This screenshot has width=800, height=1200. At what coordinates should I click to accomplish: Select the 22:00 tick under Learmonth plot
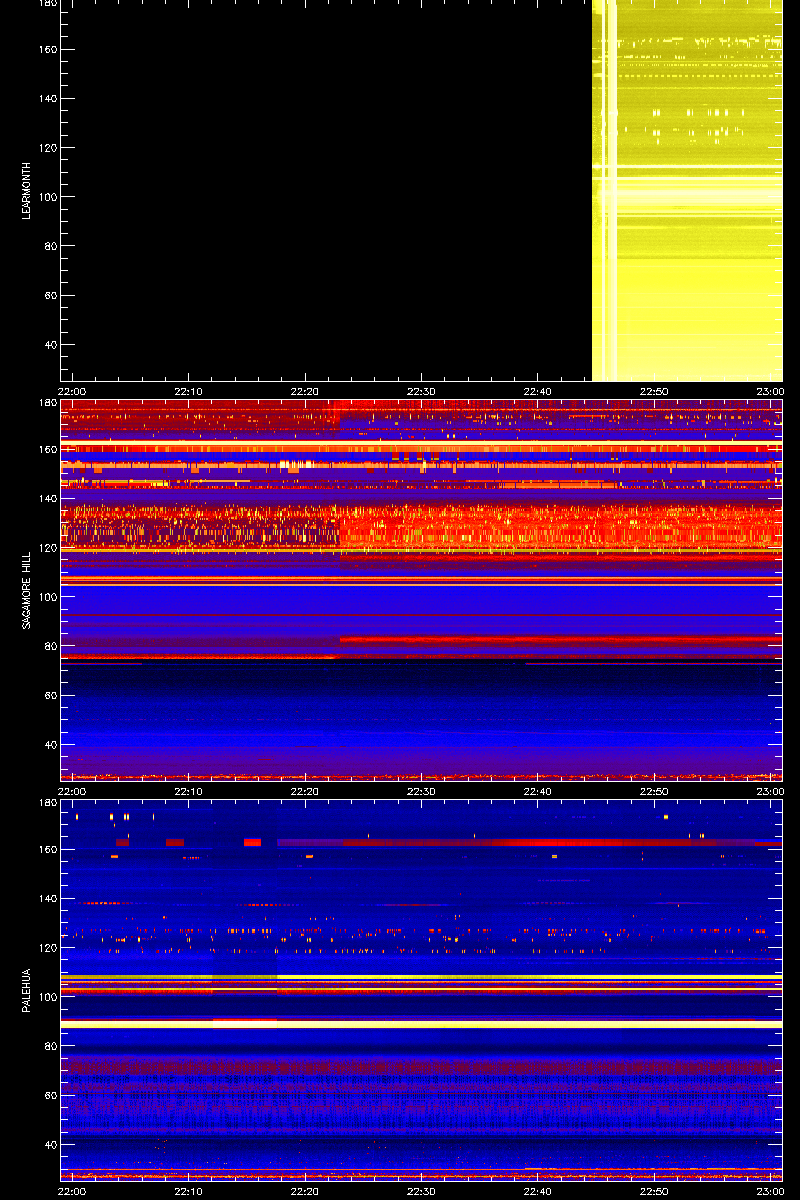pyautogui.click(x=72, y=391)
